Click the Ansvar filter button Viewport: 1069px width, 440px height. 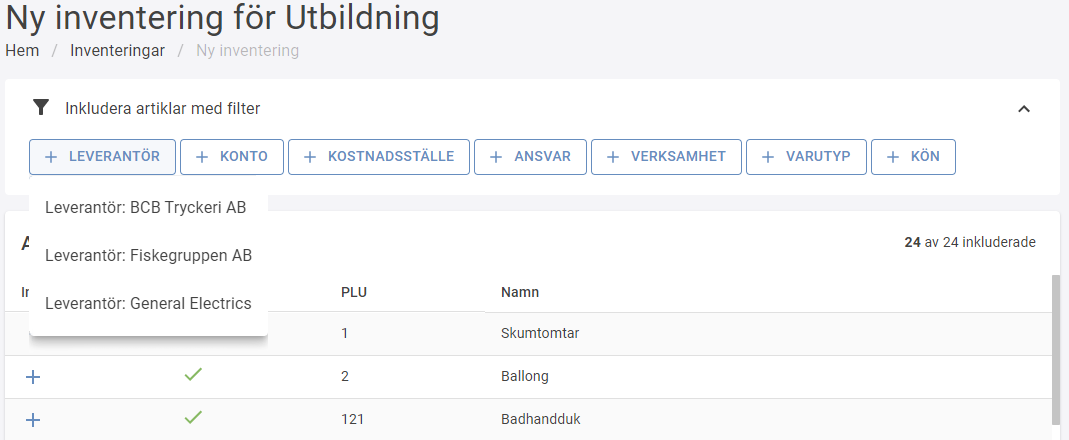tap(529, 157)
